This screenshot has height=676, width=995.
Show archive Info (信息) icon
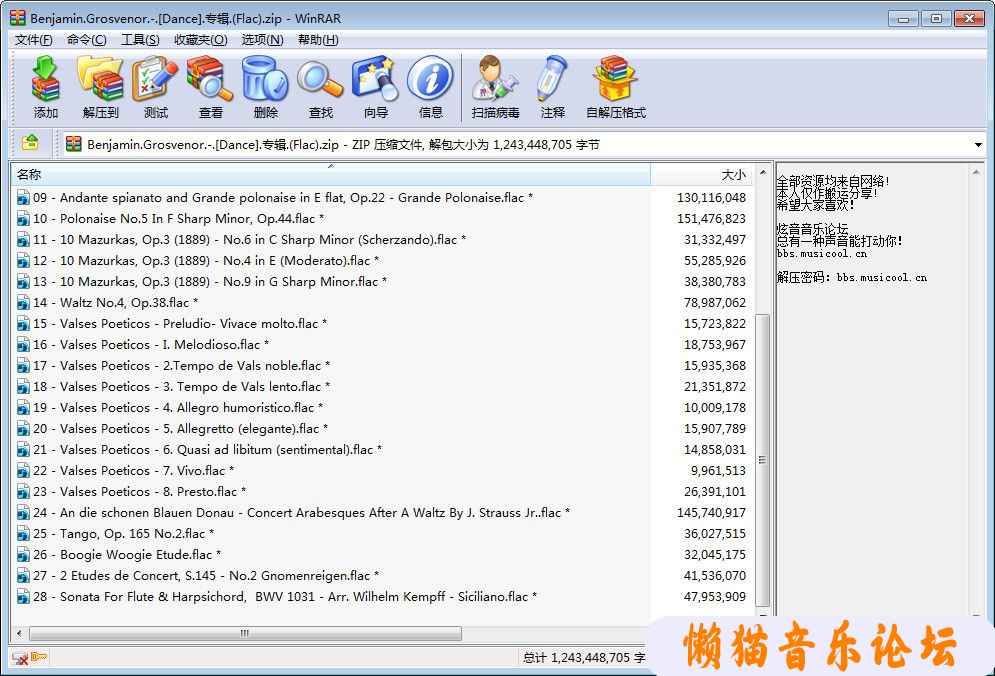click(430, 86)
